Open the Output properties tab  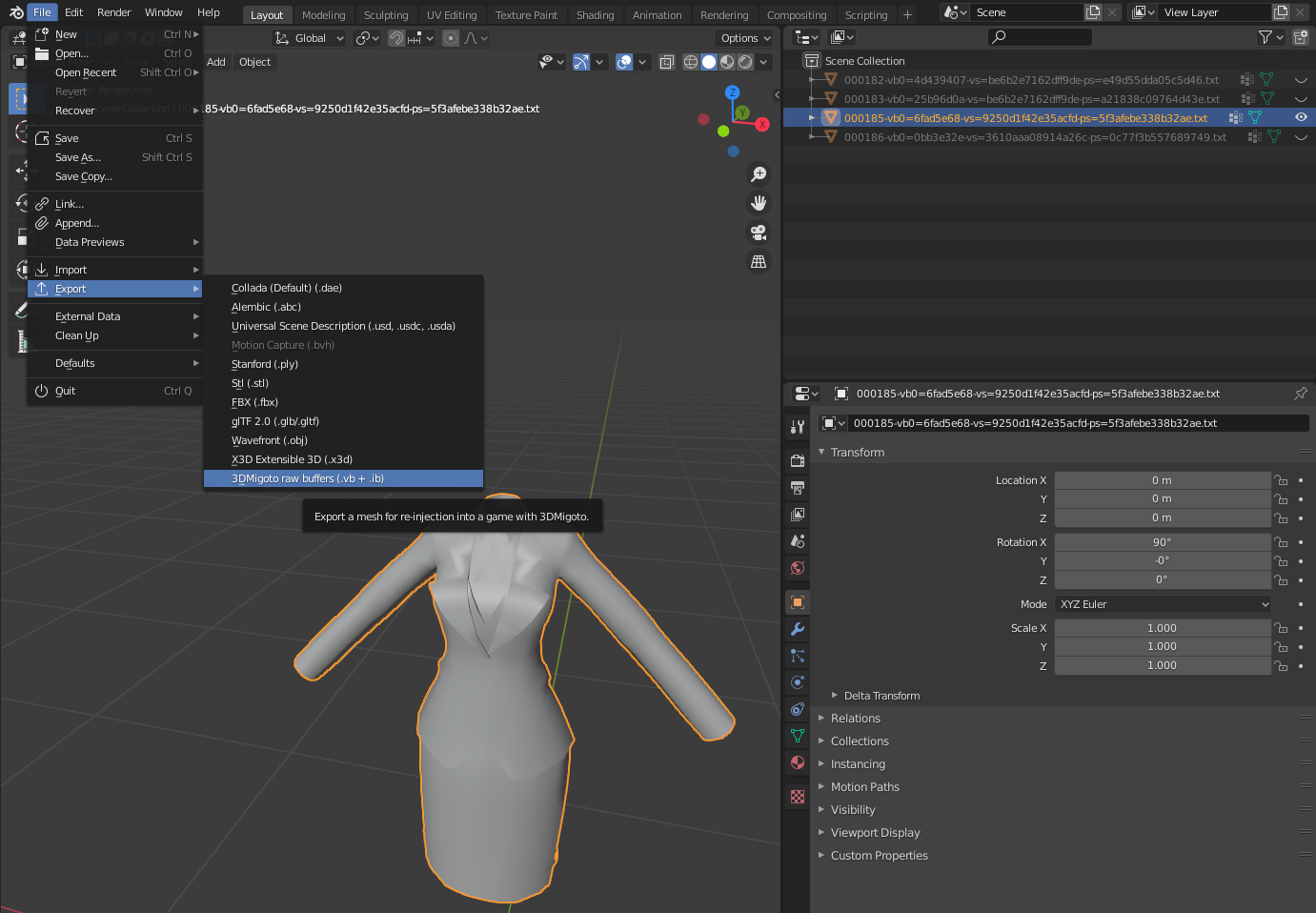point(798,488)
